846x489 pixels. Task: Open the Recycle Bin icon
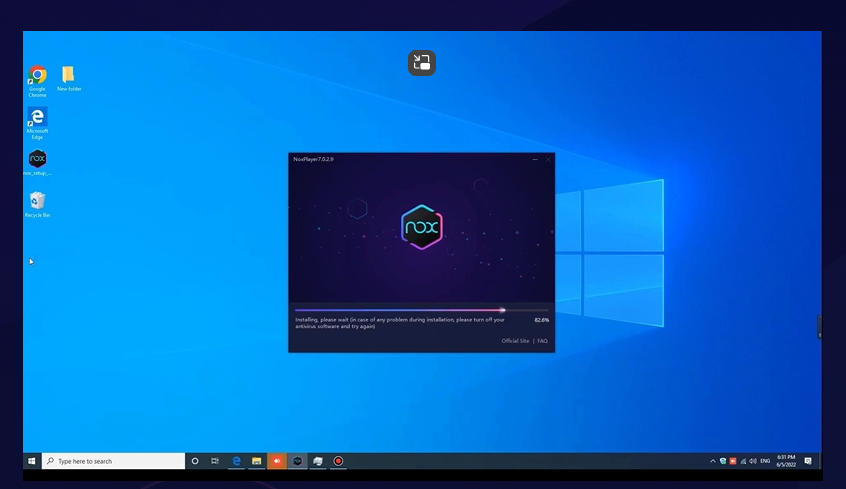[37, 205]
